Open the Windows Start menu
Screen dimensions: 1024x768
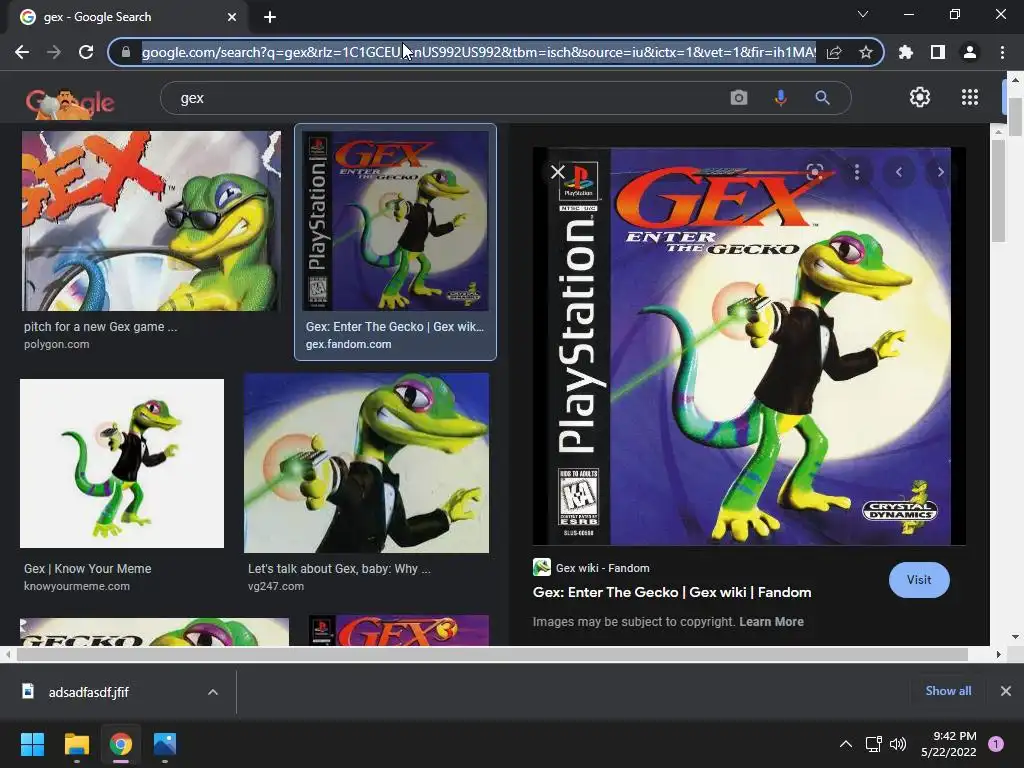coord(32,744)
